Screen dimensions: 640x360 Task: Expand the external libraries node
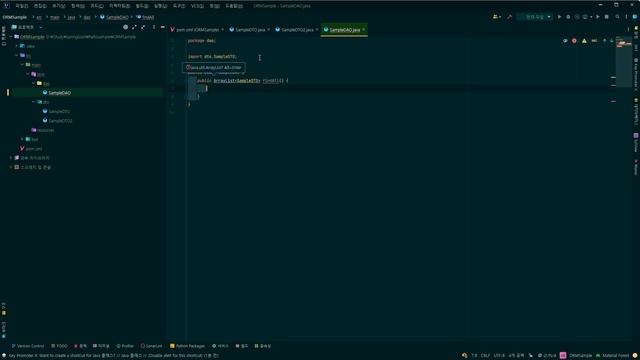pyautogui.click(x=11, y=158)
